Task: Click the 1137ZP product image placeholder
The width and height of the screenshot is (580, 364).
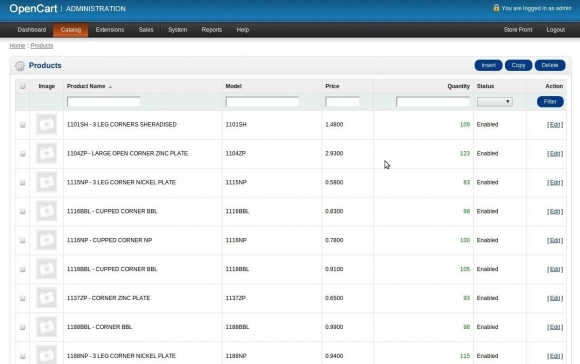Action: 47,298
